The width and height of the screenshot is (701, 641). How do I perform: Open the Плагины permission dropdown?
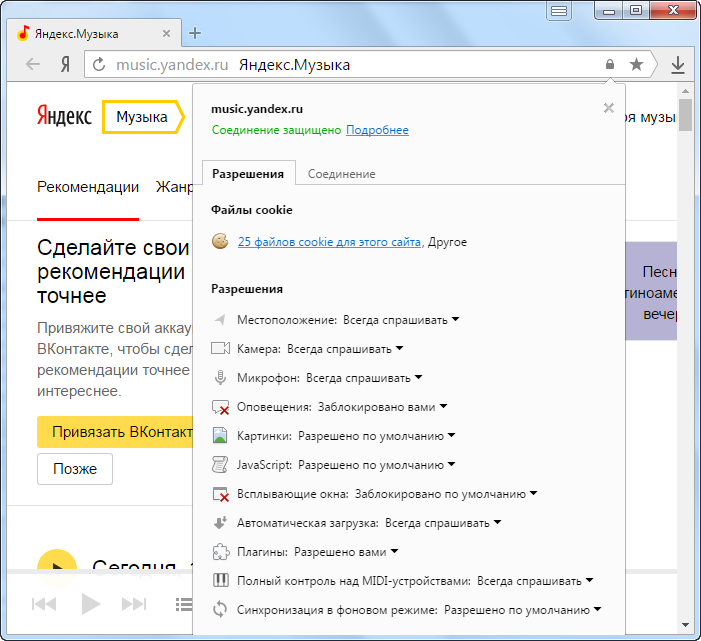346,552
